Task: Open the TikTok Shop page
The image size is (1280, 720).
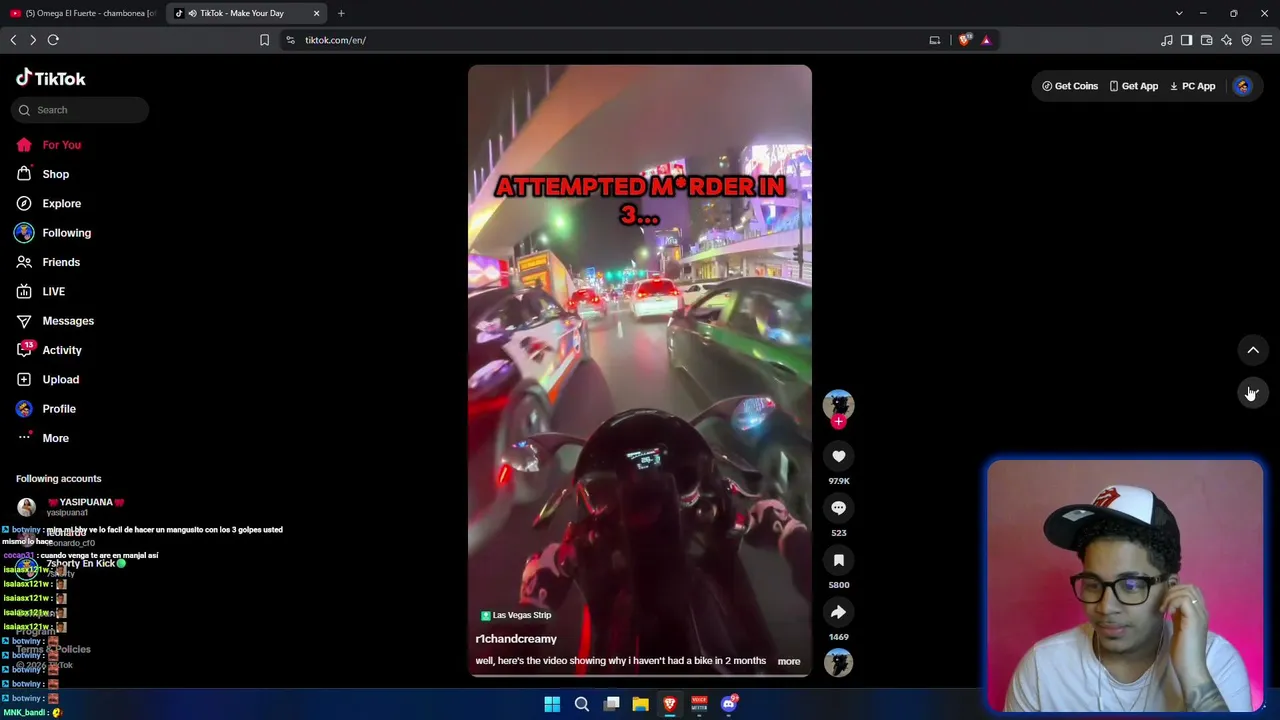Action: point(43,174)
